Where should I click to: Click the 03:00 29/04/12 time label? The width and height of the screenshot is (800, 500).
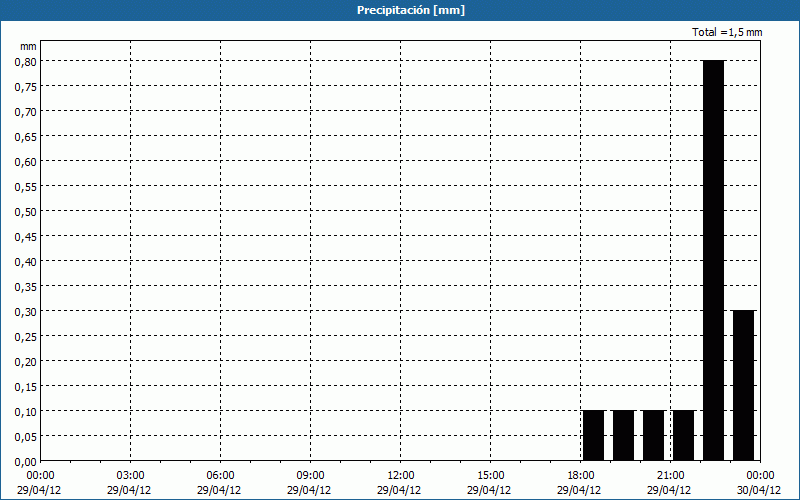pos(130,483)
